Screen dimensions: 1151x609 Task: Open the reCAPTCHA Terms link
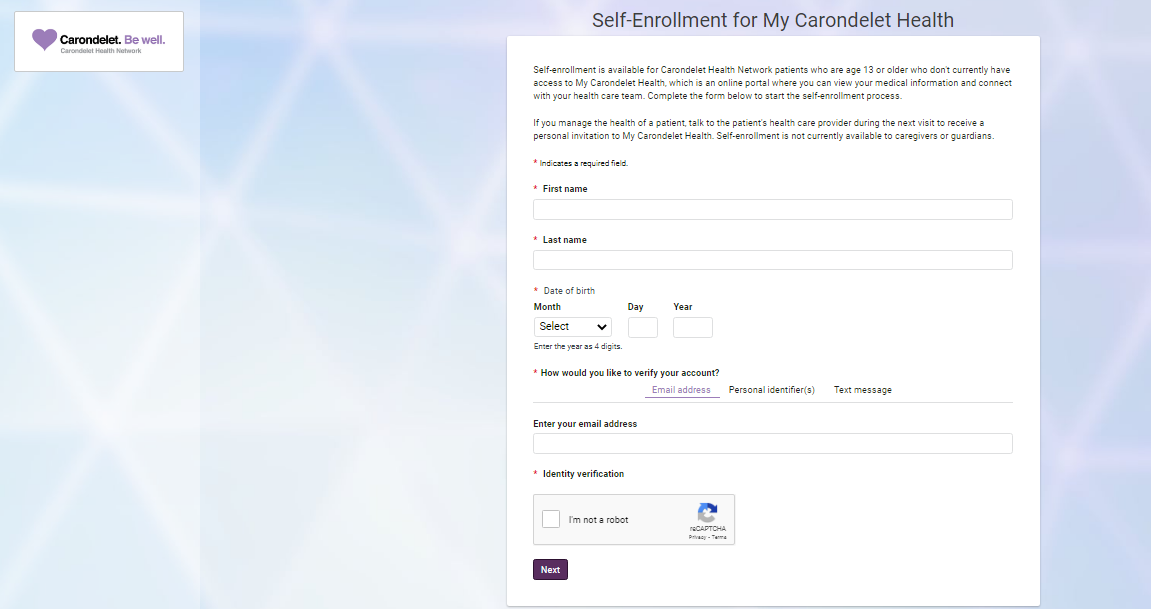719,537
